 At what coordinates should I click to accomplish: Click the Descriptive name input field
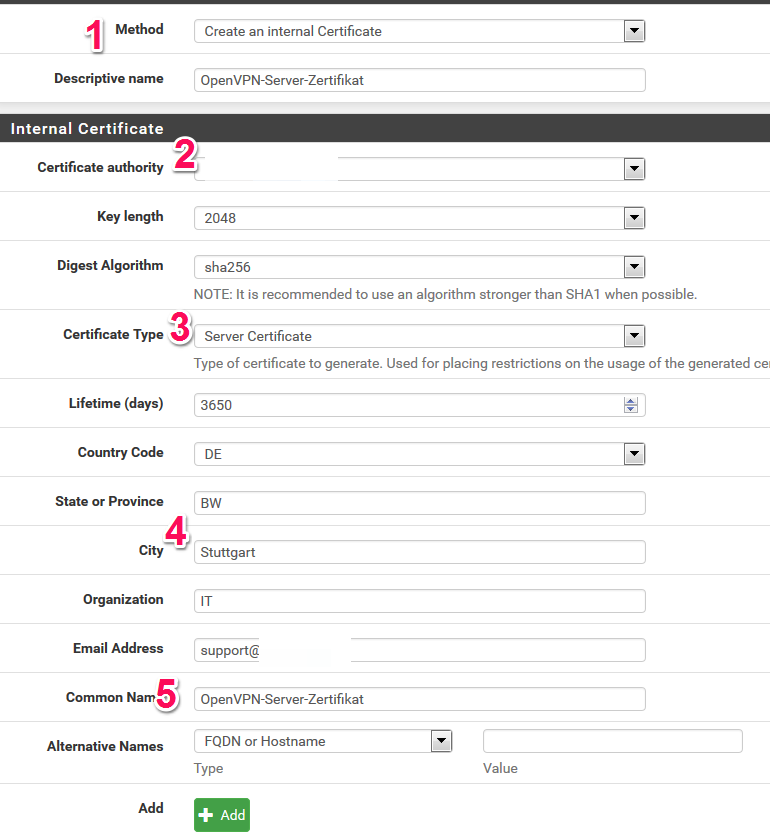click(x=420, y=80)
